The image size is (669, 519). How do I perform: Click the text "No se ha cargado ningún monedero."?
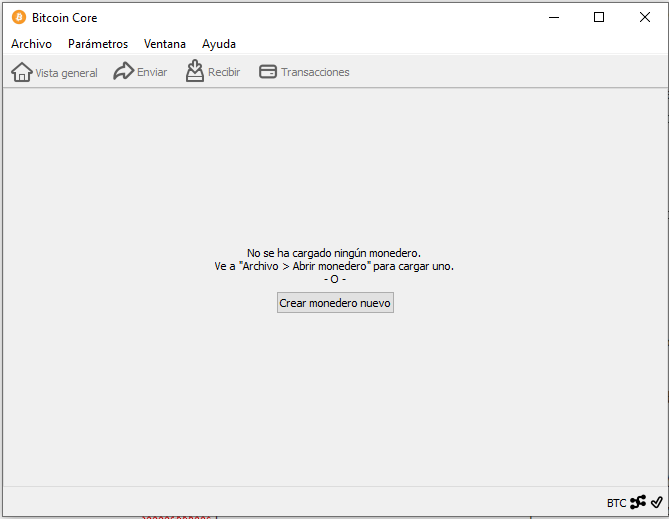coord(334,253)
